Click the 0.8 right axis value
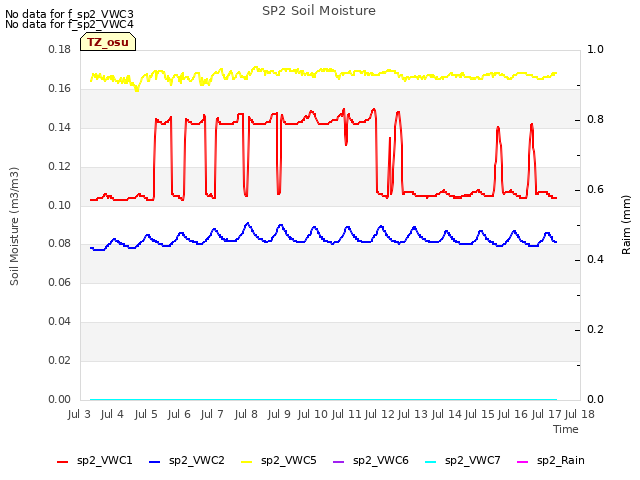 595,120
